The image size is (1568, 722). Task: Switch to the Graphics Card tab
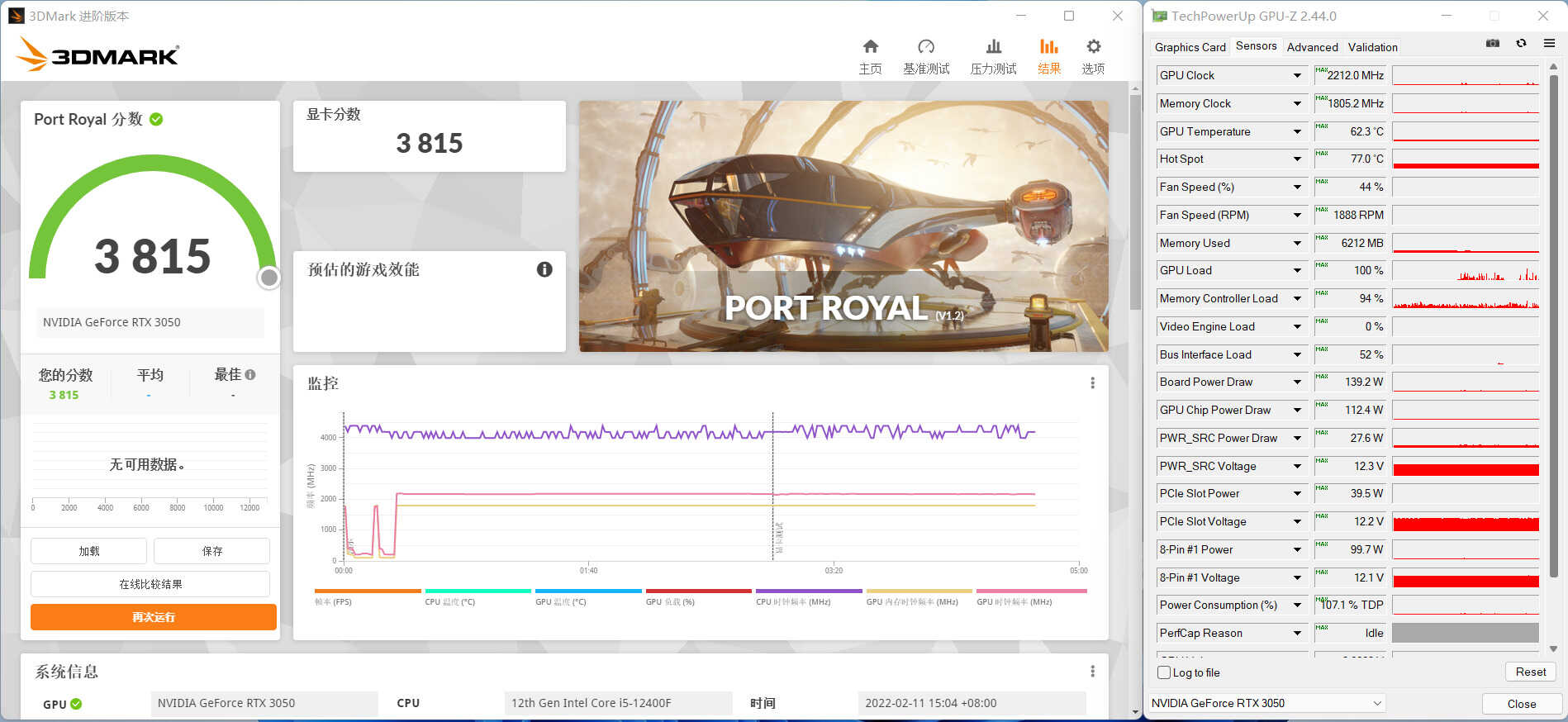click(1190, 47)
